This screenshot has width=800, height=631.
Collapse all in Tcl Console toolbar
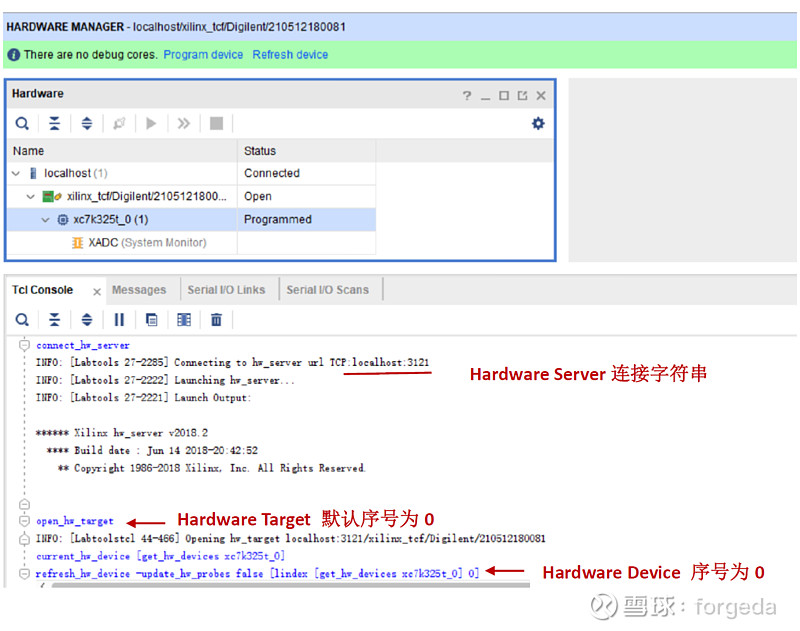[x=54, y=320]
